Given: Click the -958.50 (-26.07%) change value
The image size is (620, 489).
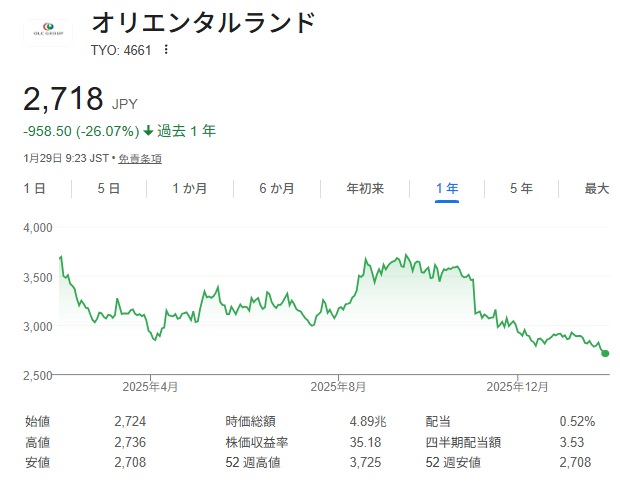Looking at the screenshot, I should (x=81, y=131).
